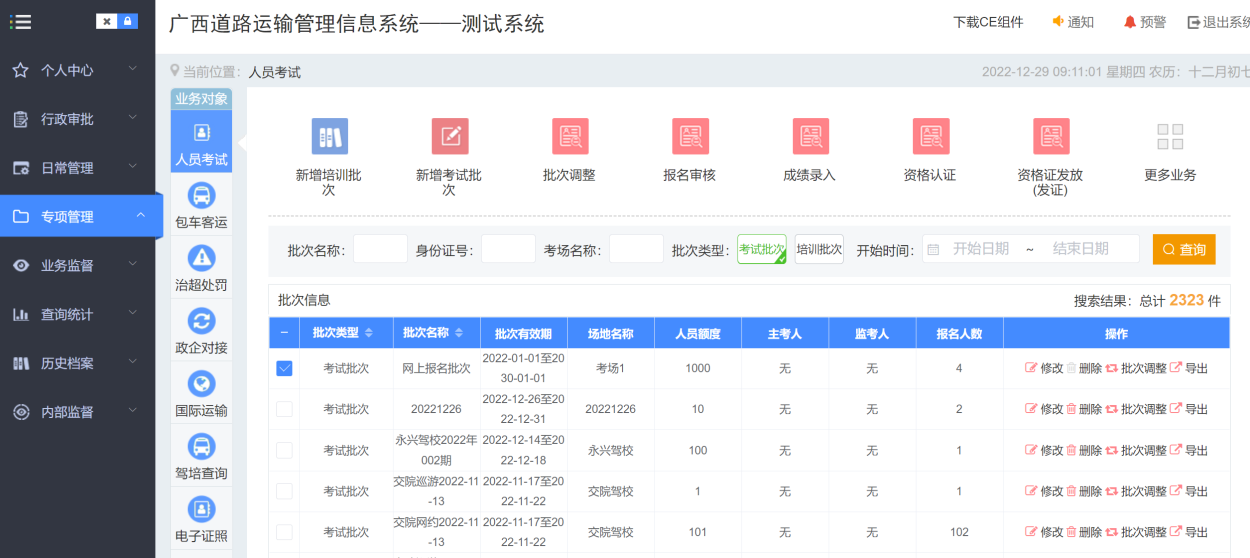This screenshot has height=558, width=1250.
Task: Open 新增培训批次 icon
Action: pyautogui.click(x=329, y=137)
